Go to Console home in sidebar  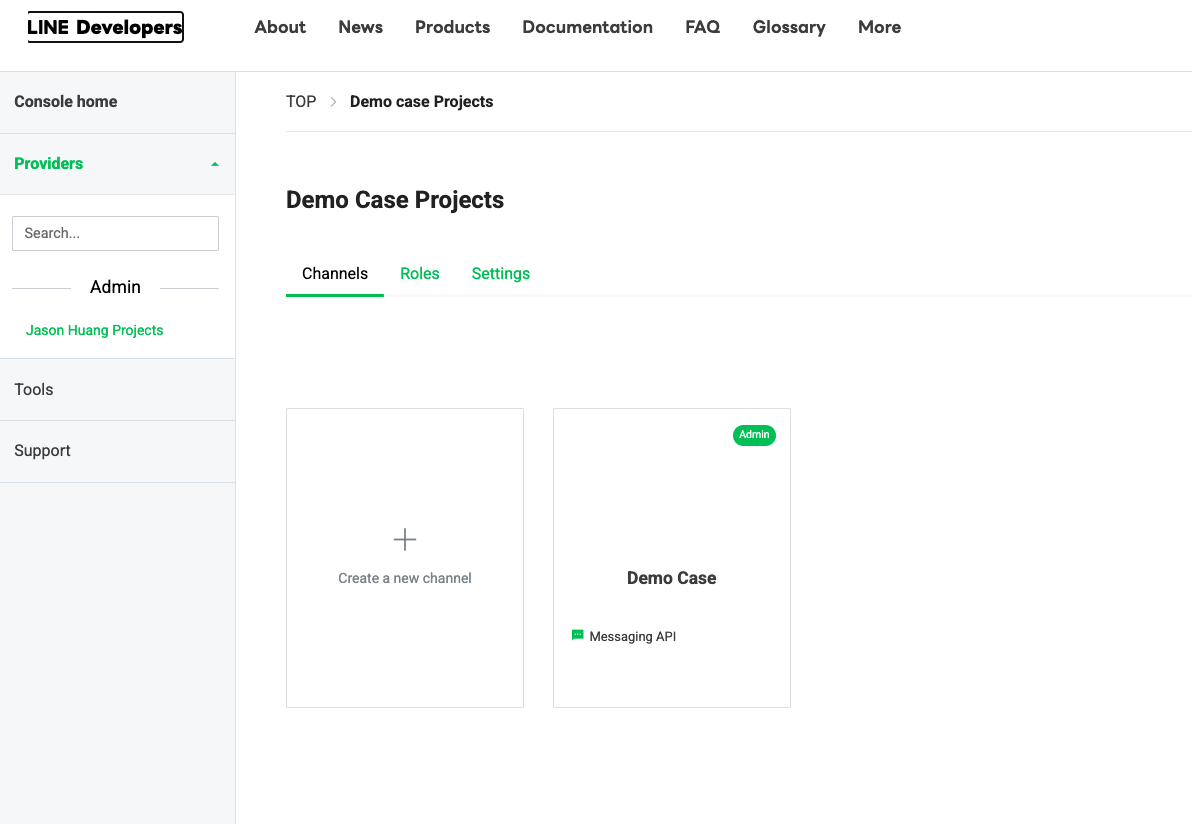point(66,102)
